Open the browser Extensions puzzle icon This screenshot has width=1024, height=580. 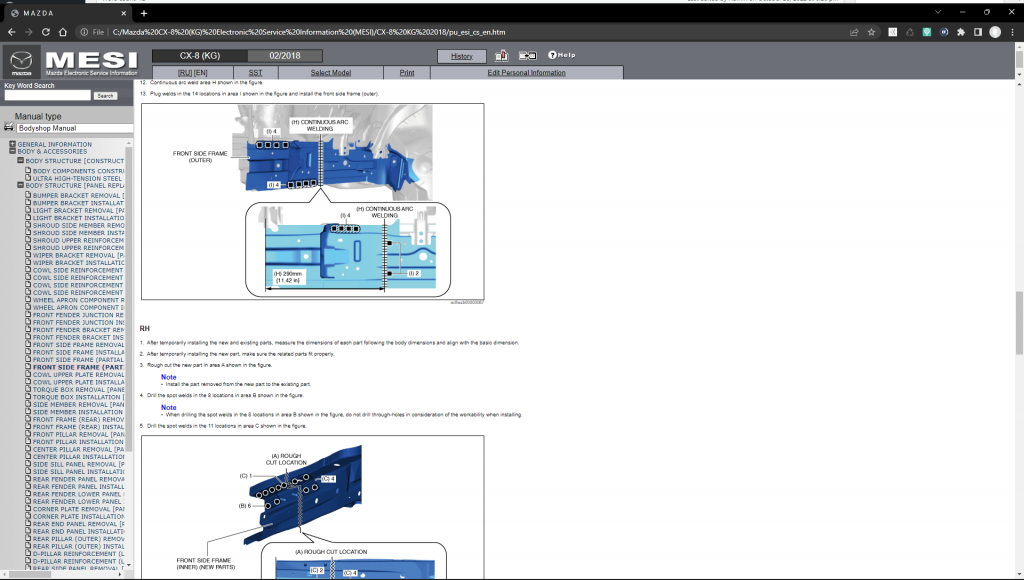pos(961,32)
